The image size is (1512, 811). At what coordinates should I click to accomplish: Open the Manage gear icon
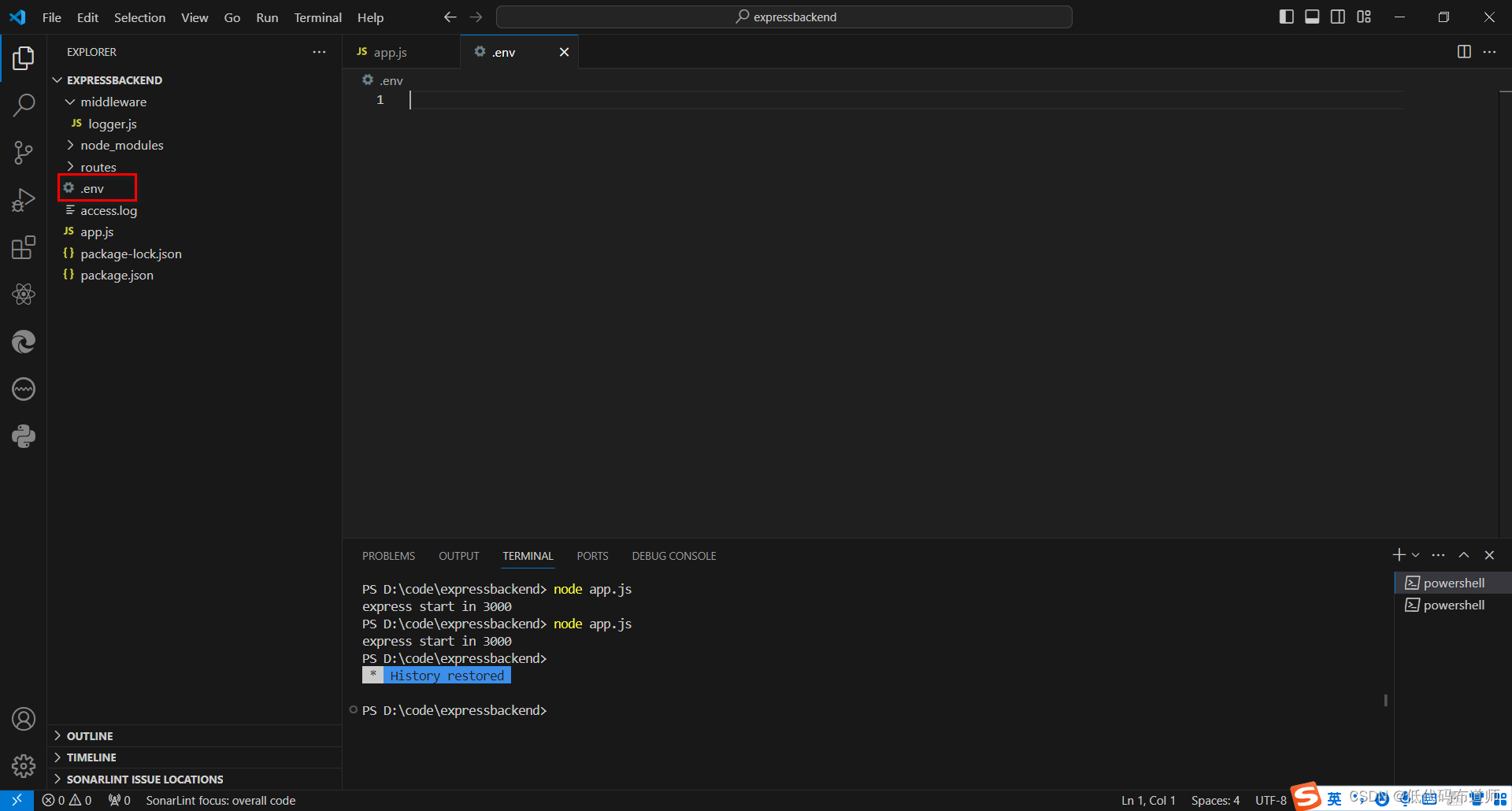(24, 766)
